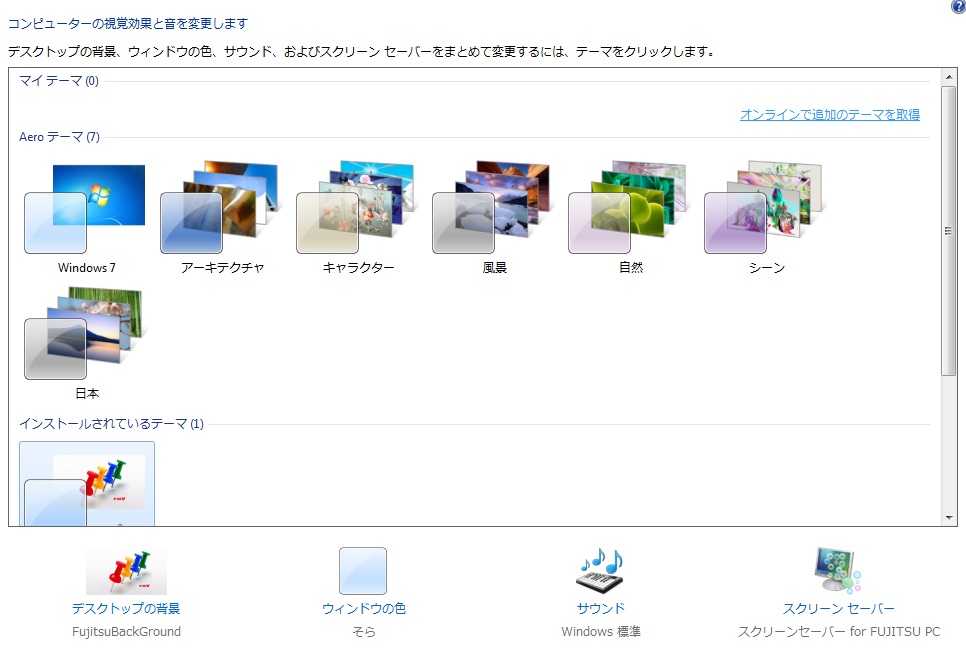966x654 pixels.
Task: Select the キャラクター theme
Action: [359, 217]
